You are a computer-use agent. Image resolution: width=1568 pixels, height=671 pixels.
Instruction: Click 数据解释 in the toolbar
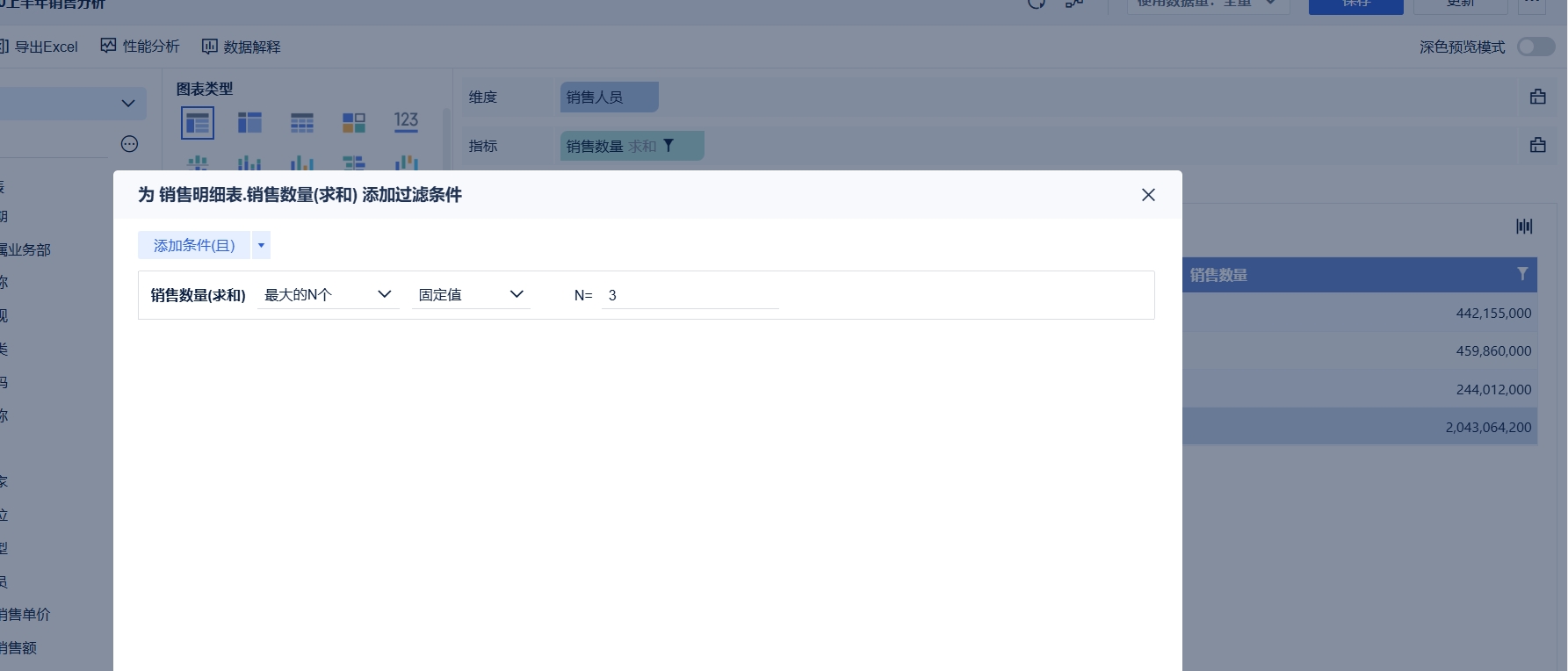click(x=242, y=47)
